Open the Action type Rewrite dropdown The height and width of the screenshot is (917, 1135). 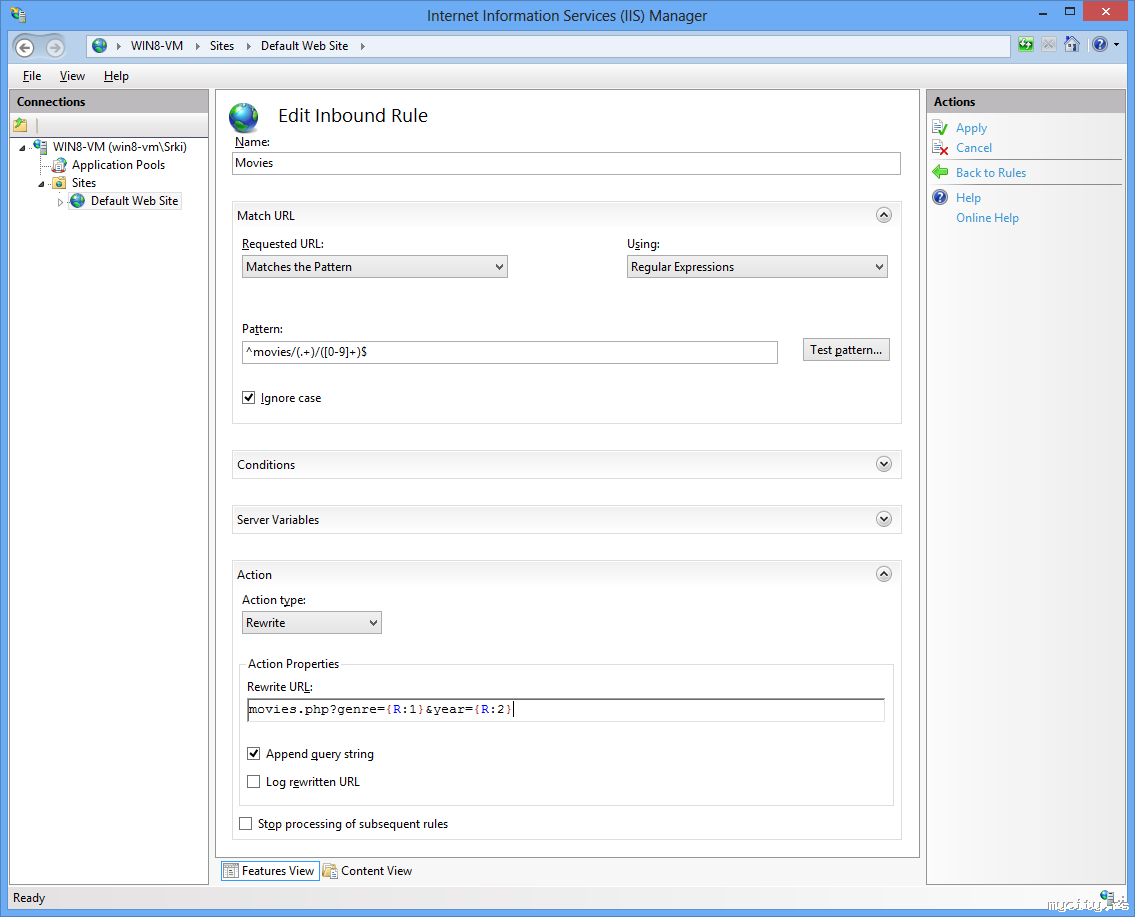click(x=311, y=622)
